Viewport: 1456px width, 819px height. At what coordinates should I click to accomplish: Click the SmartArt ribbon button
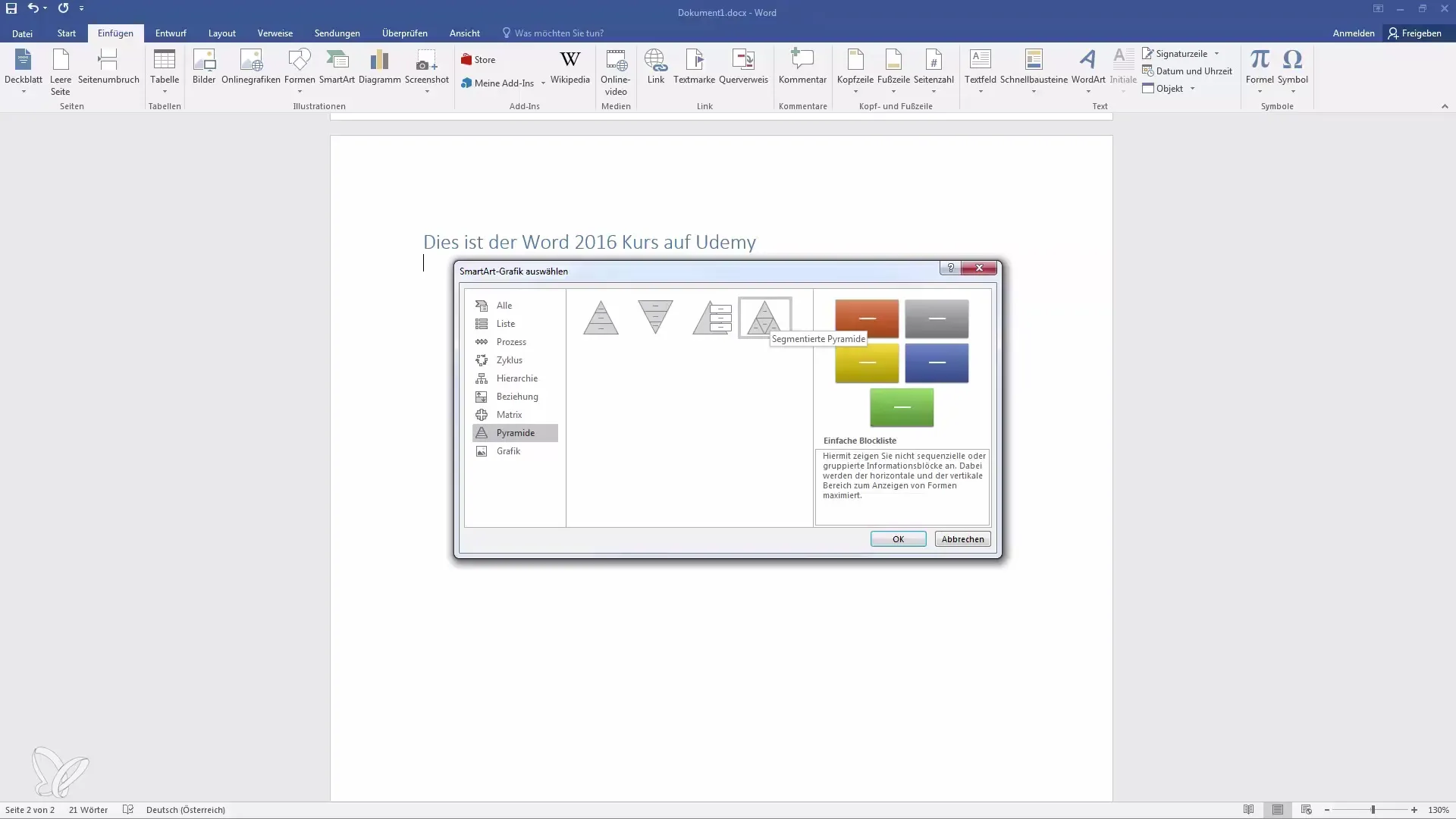(x=337, y=67)
